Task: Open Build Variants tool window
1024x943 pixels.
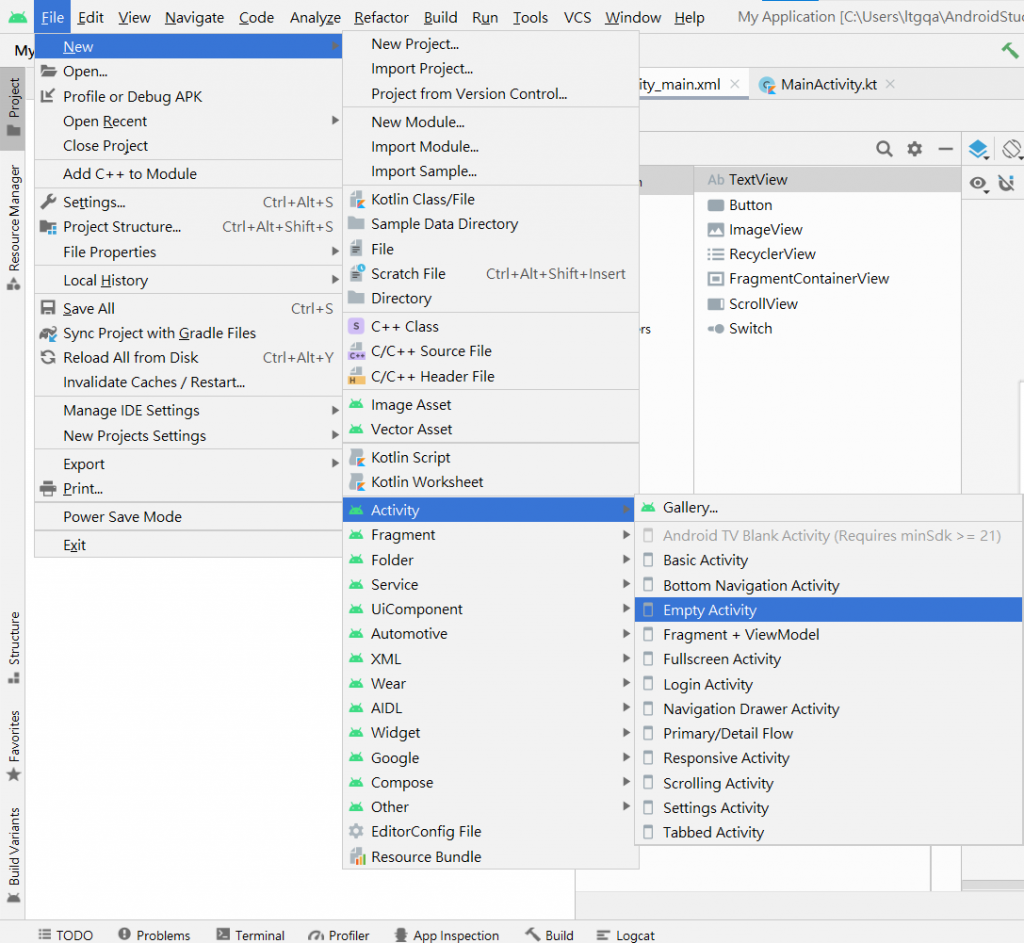Action: click(x=14, y=855)
